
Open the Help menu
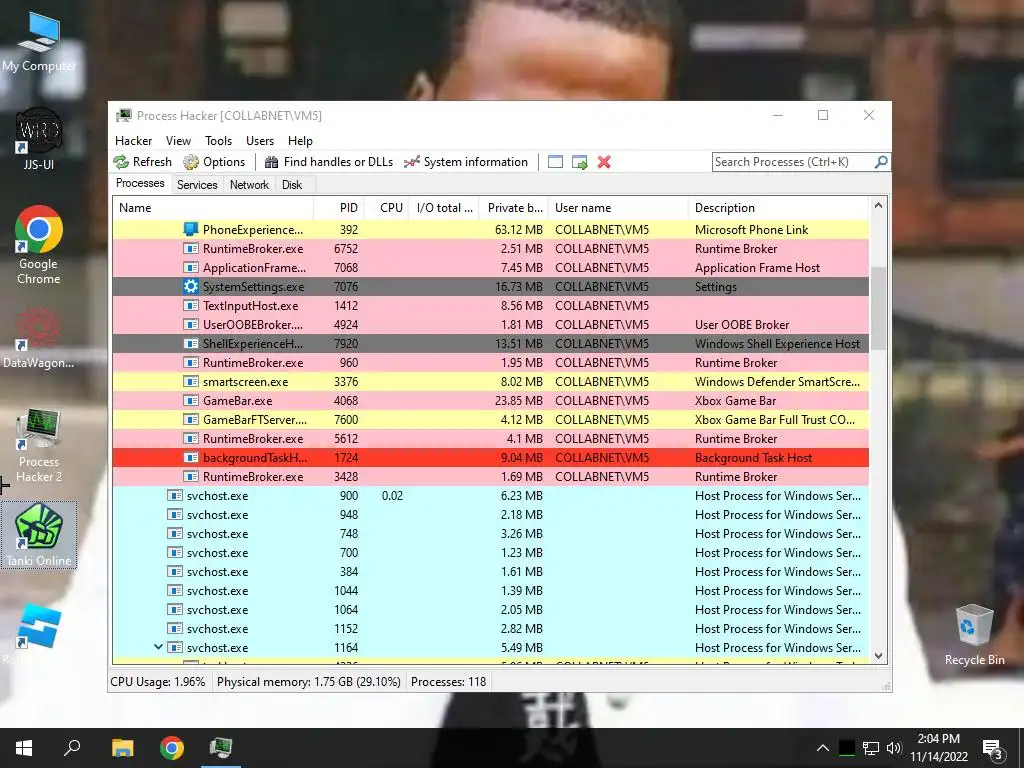click(300, 140)
